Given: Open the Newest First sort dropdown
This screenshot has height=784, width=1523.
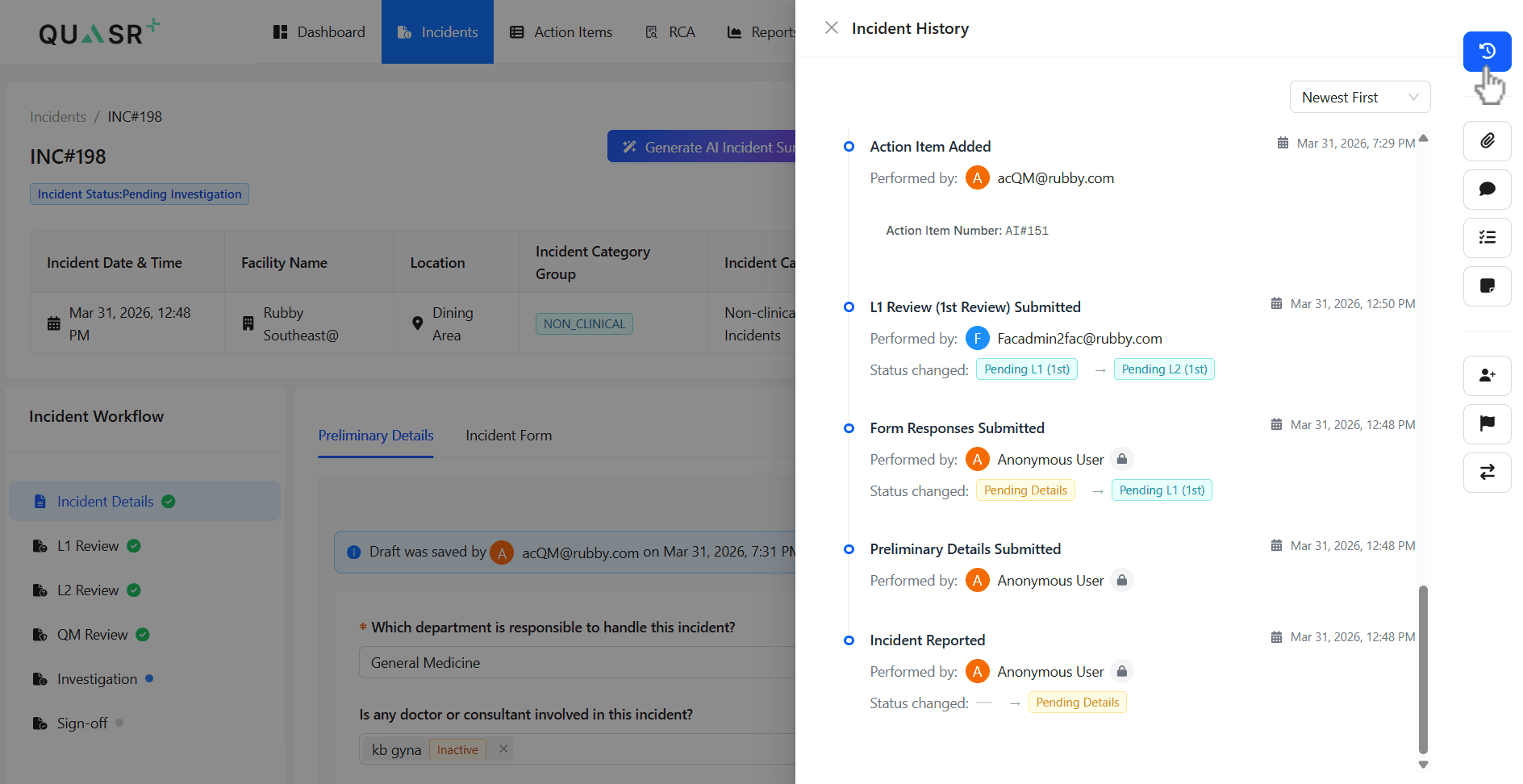Looking at the screenshot, I should [1360, 97].
